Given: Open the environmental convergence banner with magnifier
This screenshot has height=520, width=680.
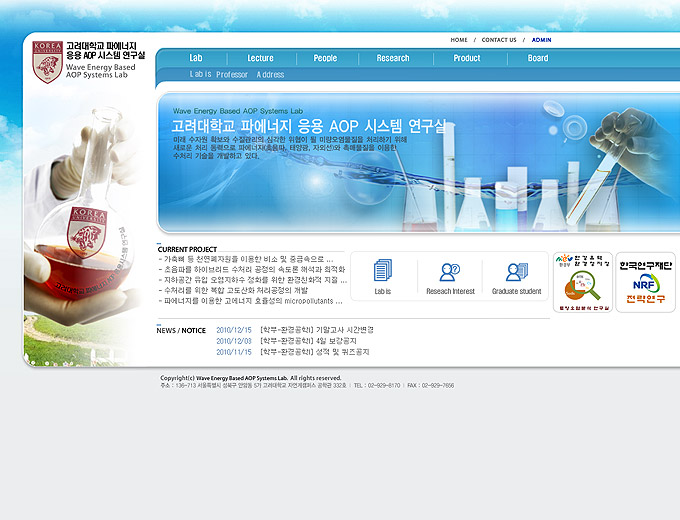Looking at the screenshot, I should coord(582,282).
